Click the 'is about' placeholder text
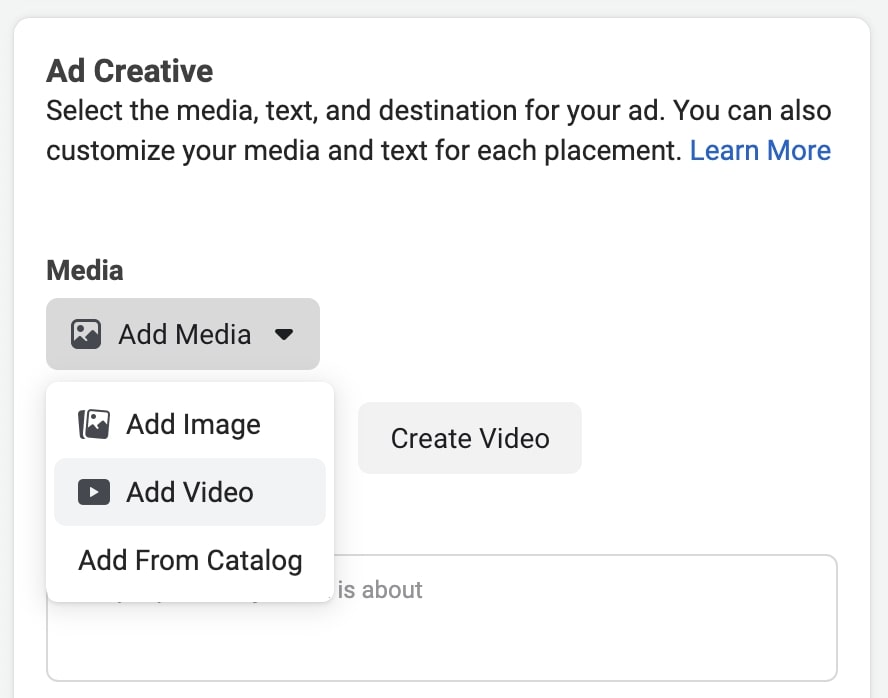Viewport: 888px width, 698px height. 380,590
